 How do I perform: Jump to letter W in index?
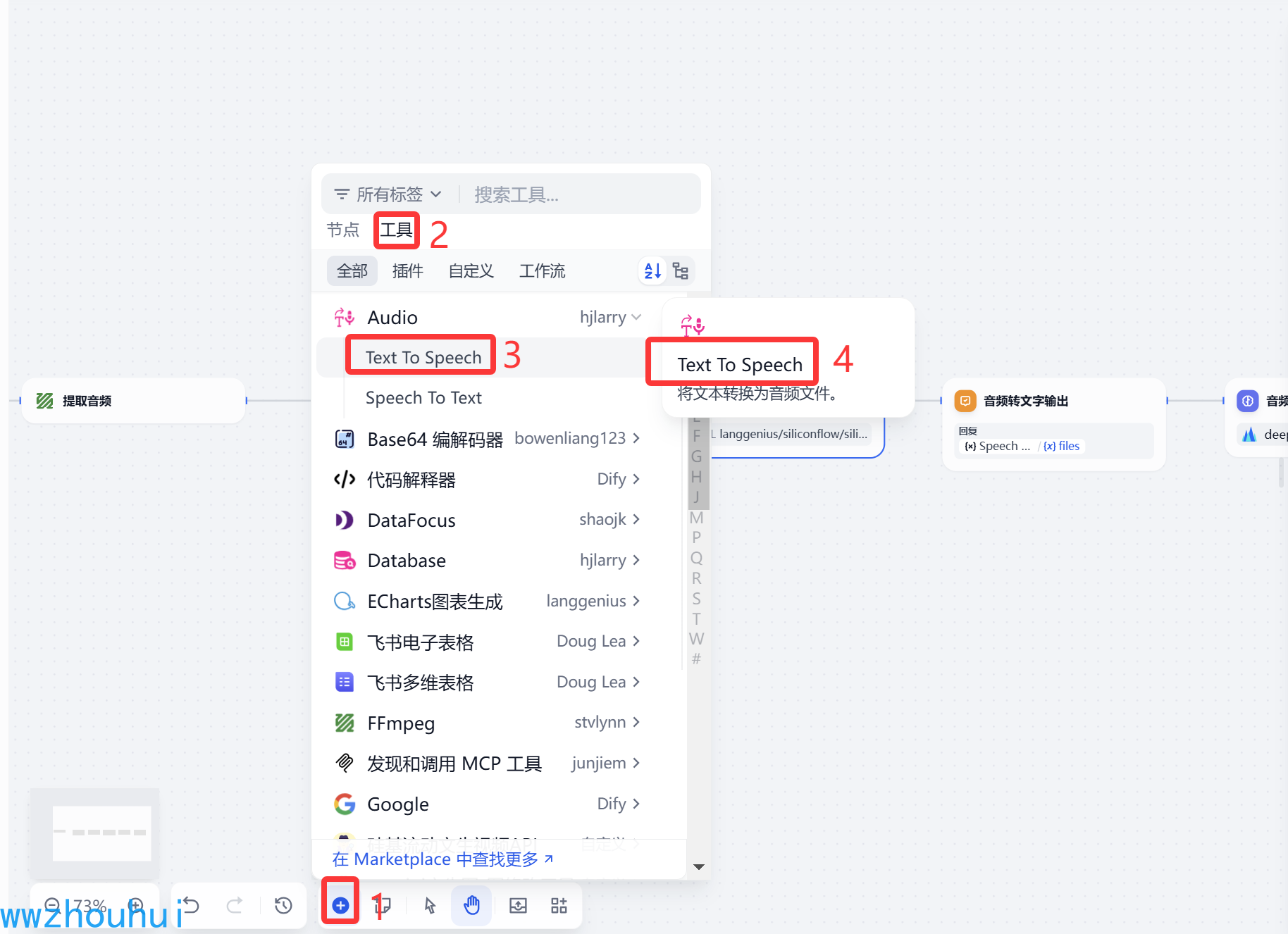coord(696,639)
